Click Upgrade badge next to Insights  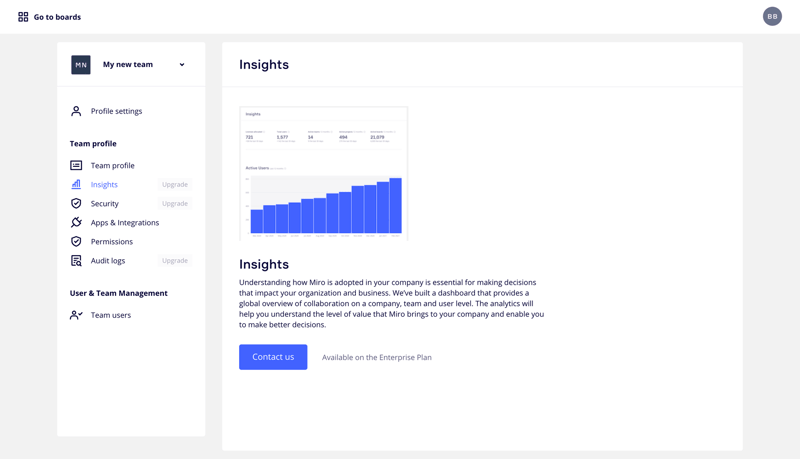174,185
